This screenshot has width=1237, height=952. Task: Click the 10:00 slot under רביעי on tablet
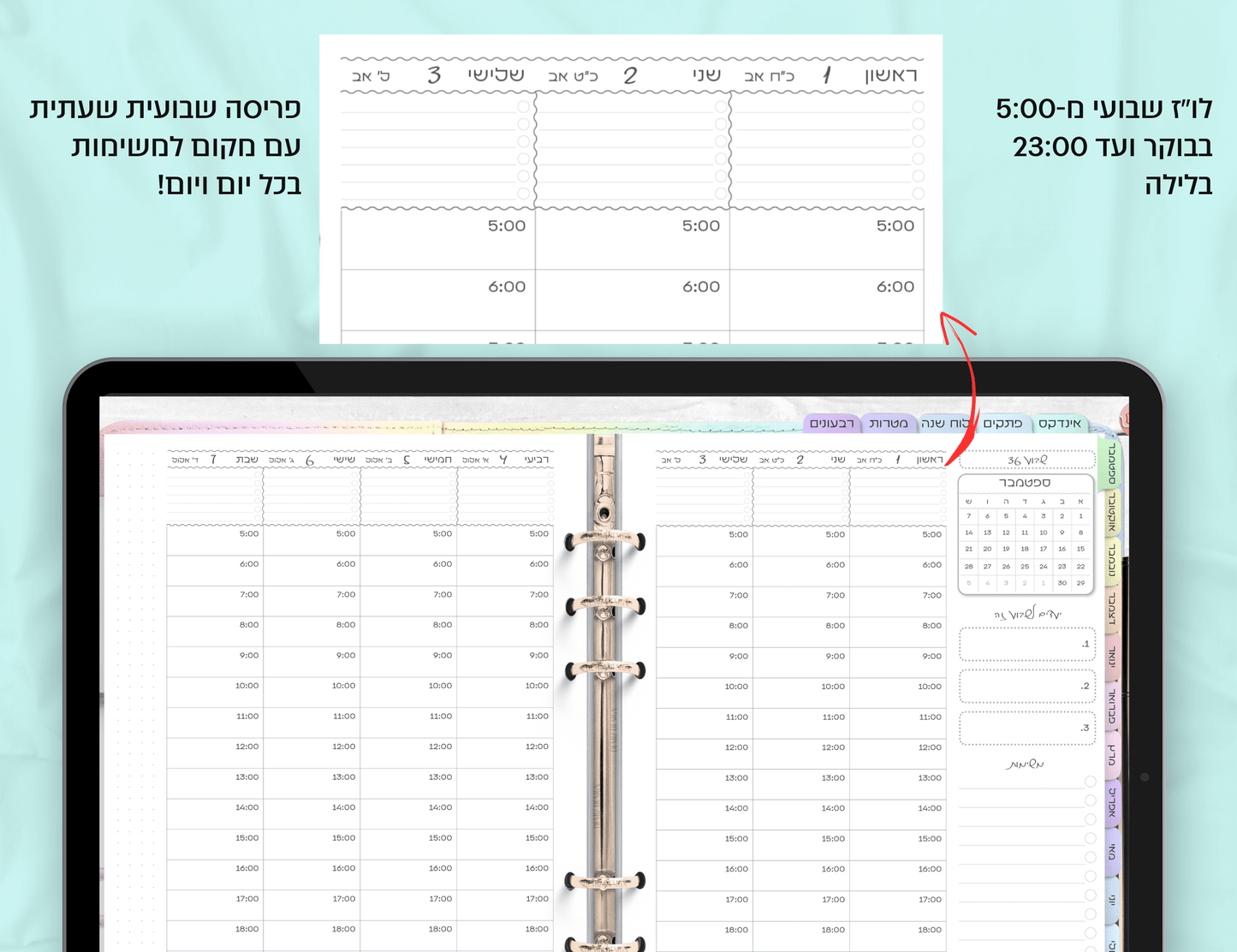[505, 693]
